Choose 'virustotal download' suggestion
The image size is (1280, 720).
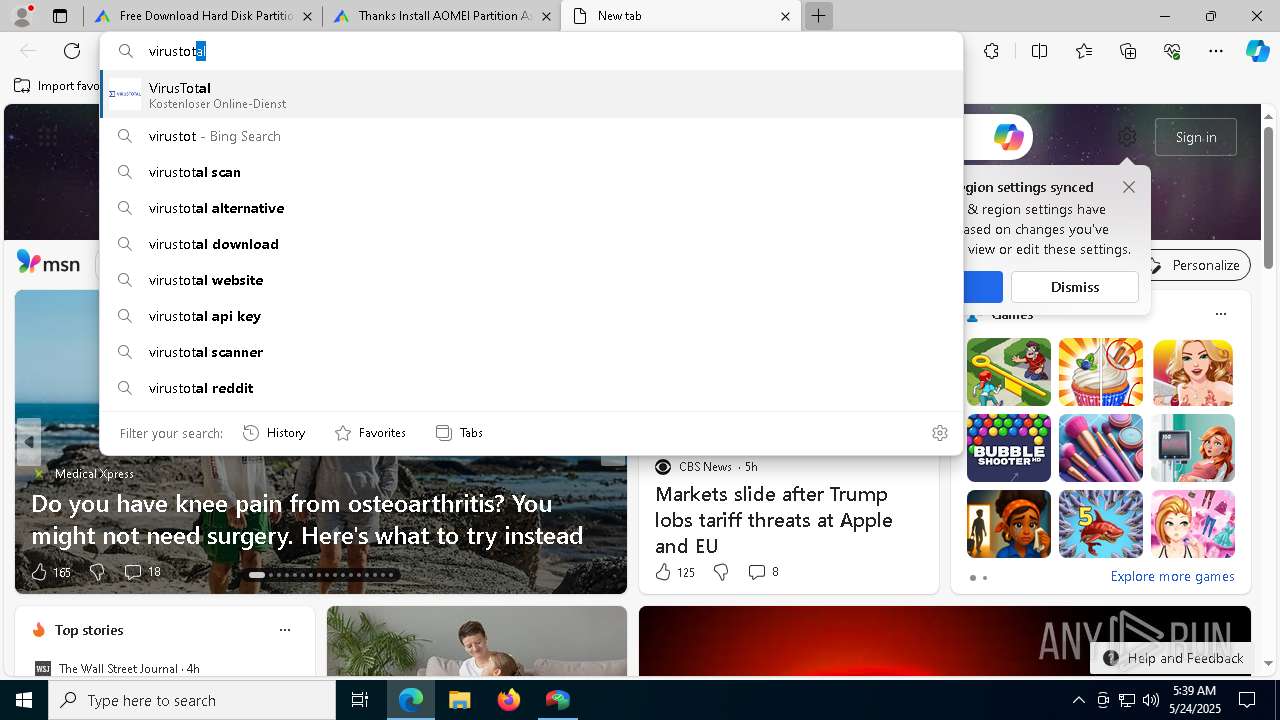point(531,244)
